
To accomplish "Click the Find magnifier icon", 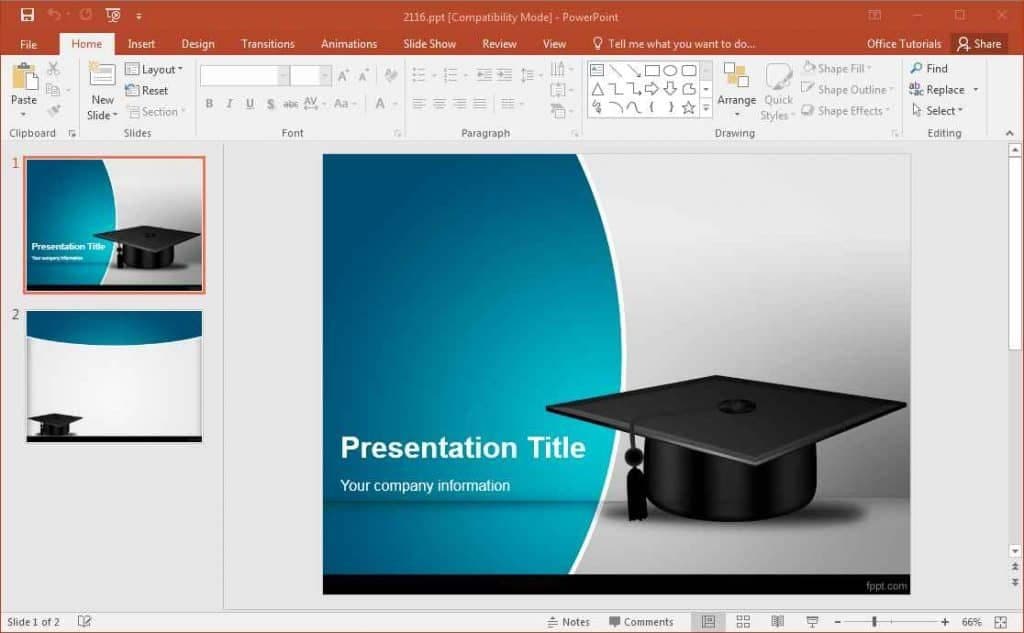I will coord(916,68).
